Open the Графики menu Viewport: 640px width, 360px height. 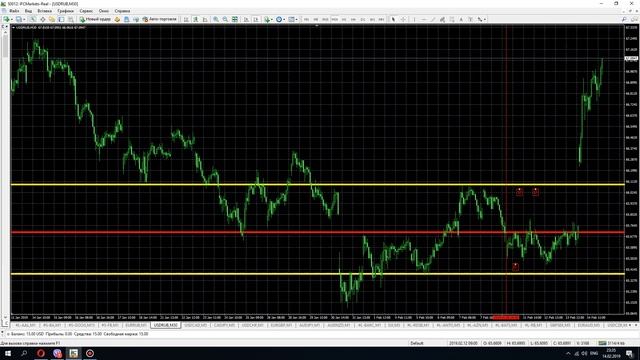click(x=65, y=11)
